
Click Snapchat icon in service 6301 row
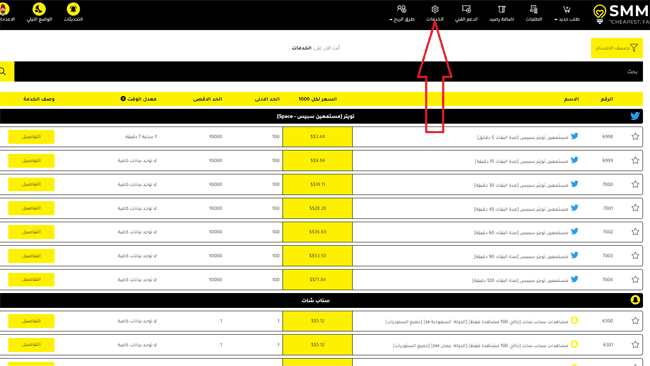click(575, 344)
